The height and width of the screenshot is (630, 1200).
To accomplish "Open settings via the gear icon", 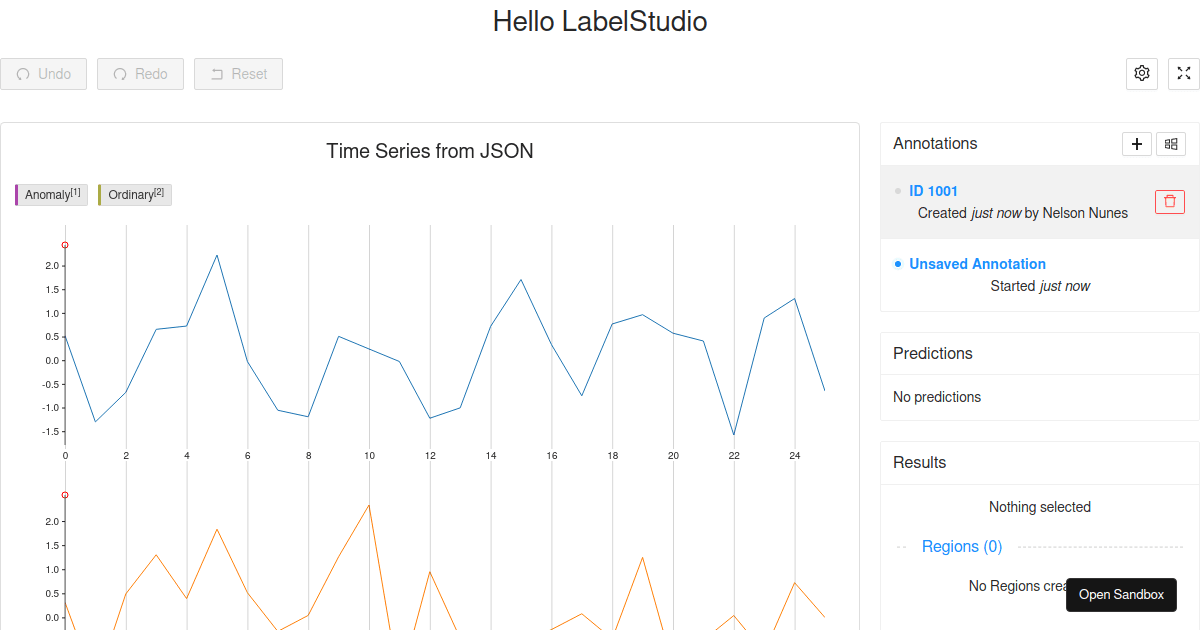I will click(x=1141, y=73).
